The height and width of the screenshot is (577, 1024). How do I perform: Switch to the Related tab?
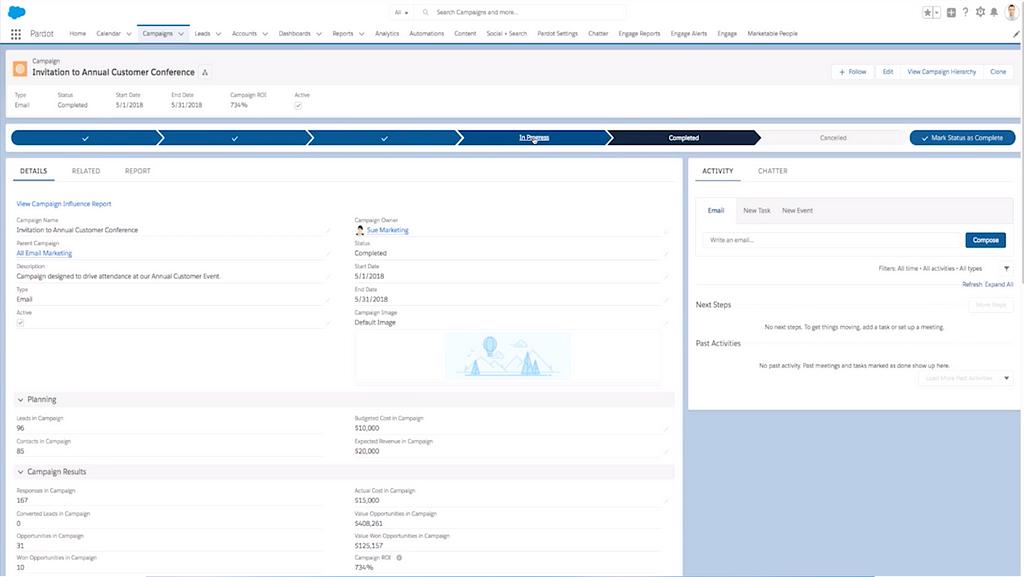click(x=86, y=171)
